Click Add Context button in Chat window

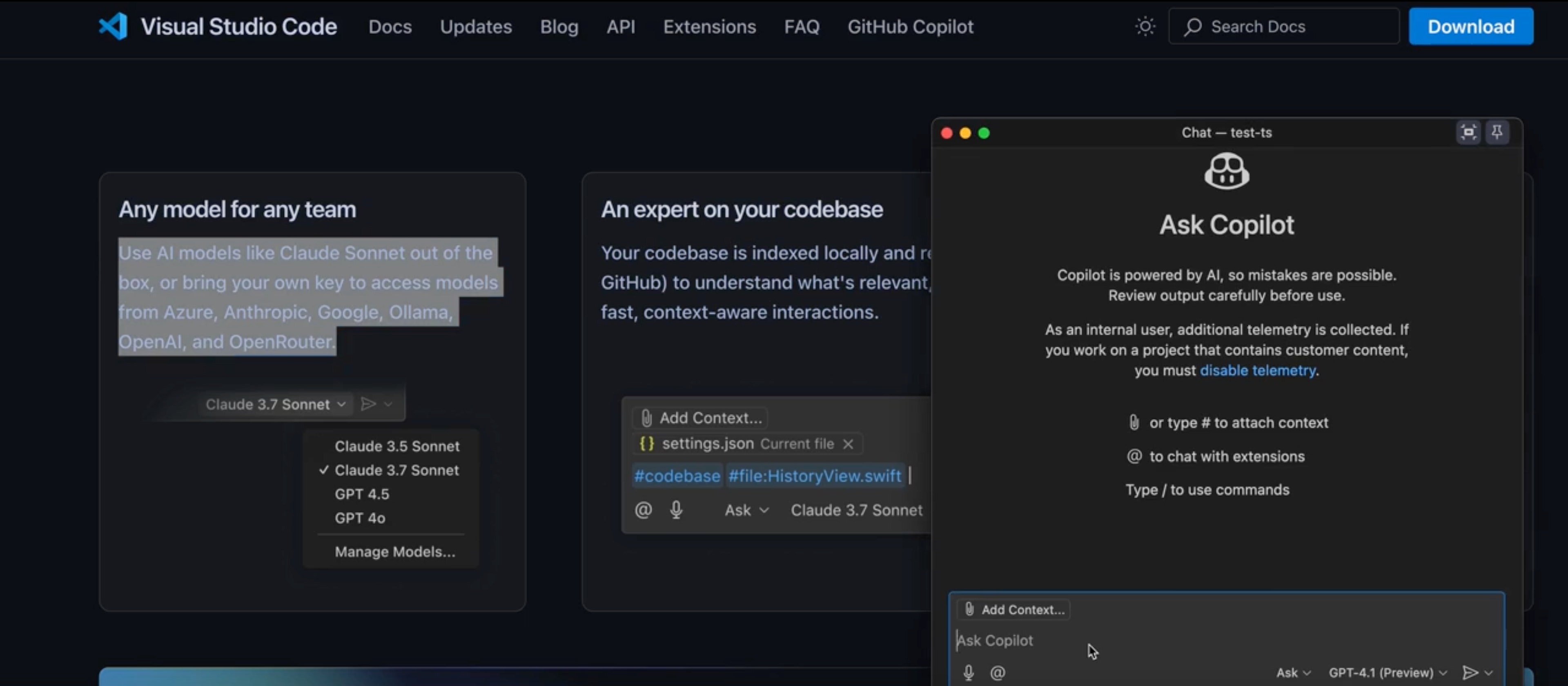coord(1014,609)
